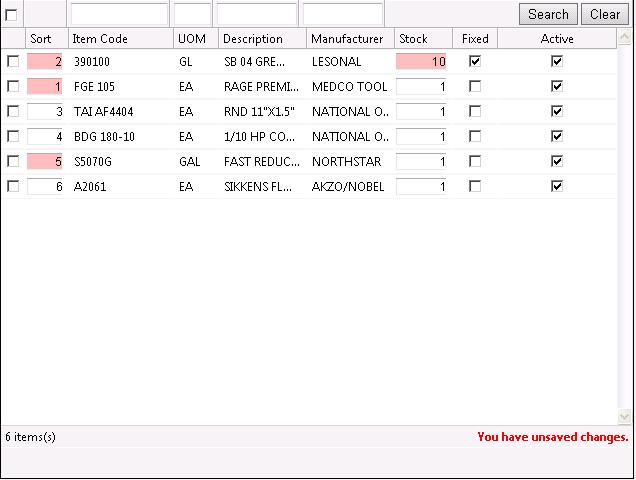636x480 pixels.
Task: Click the Item Code filter text box
Action: (x=119, y=14)
